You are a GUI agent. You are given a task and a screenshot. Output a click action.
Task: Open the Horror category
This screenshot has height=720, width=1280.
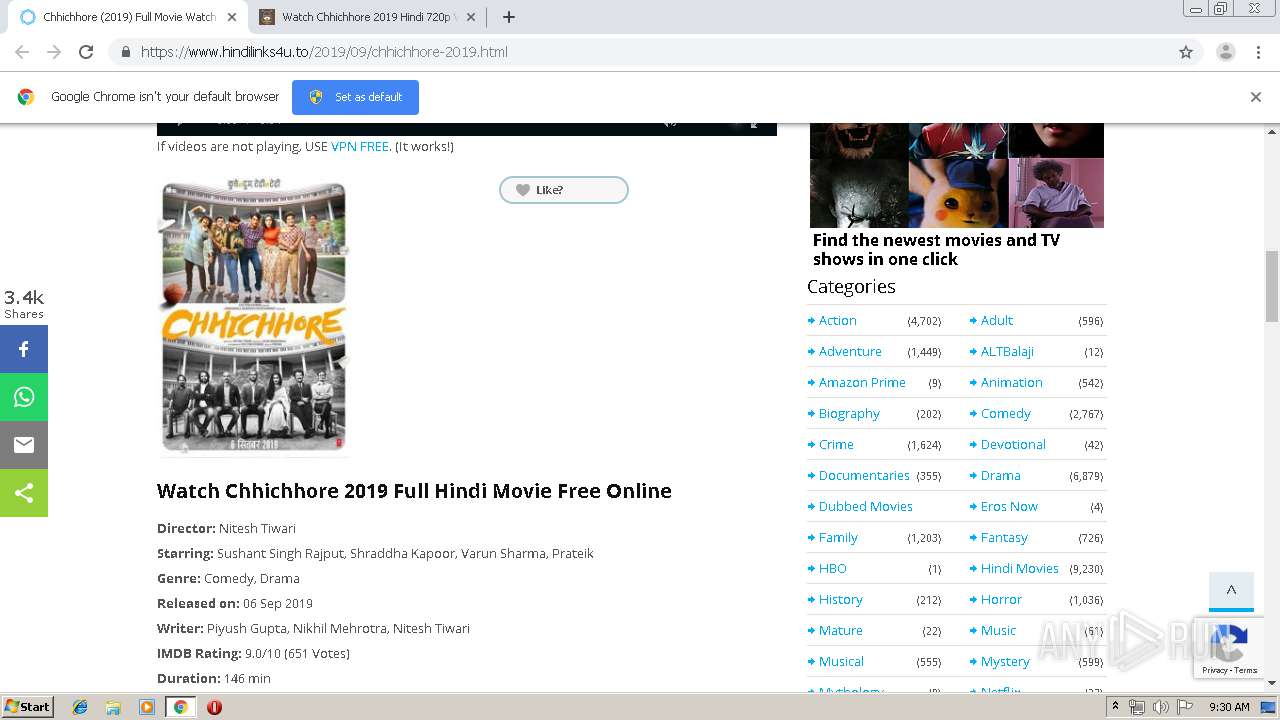point(1001,599)
